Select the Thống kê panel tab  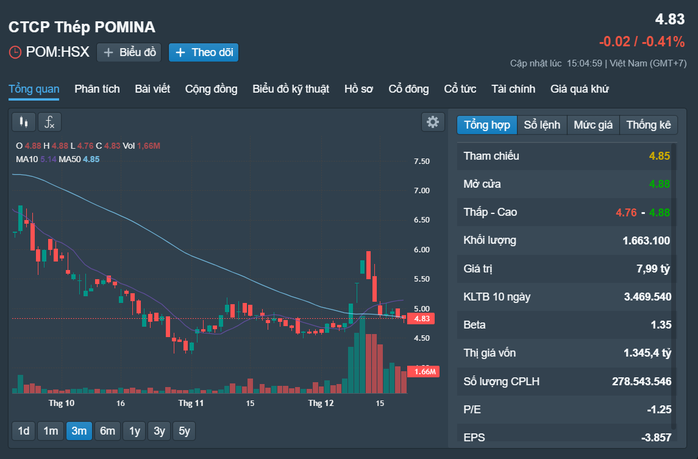(649, 125)
